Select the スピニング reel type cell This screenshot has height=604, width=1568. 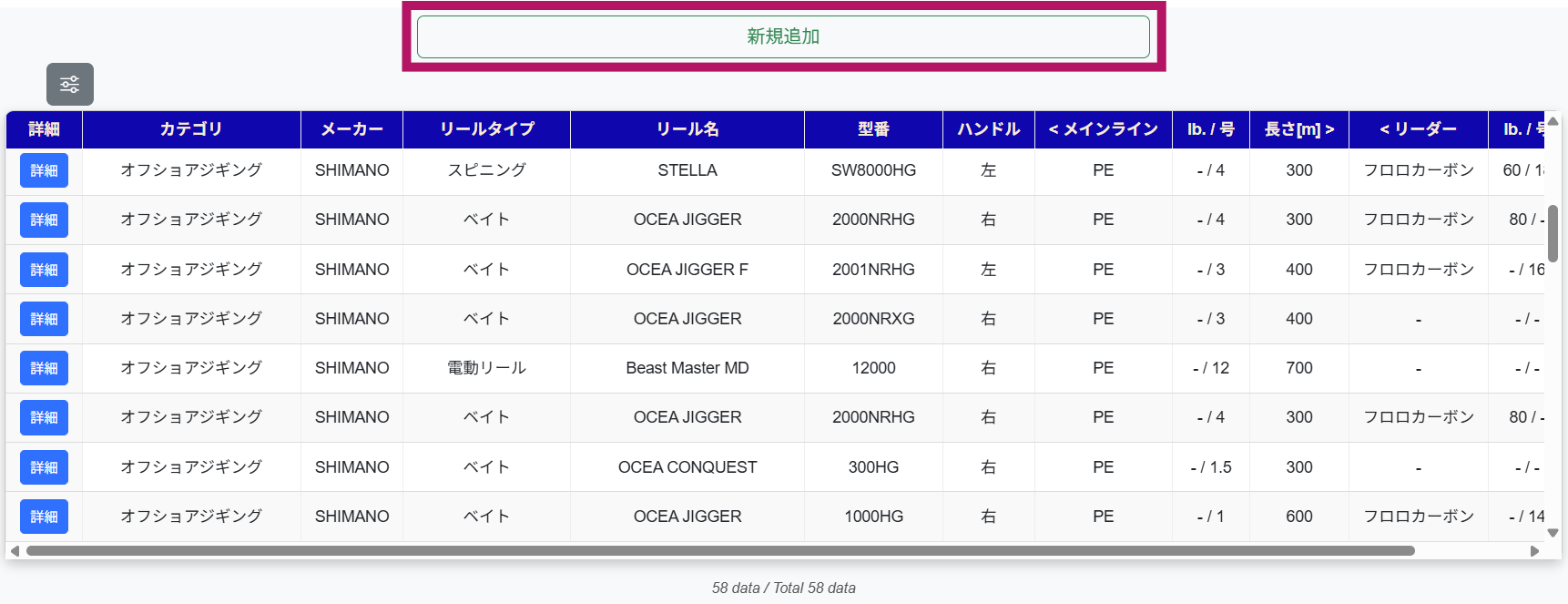tap(487, 170)
